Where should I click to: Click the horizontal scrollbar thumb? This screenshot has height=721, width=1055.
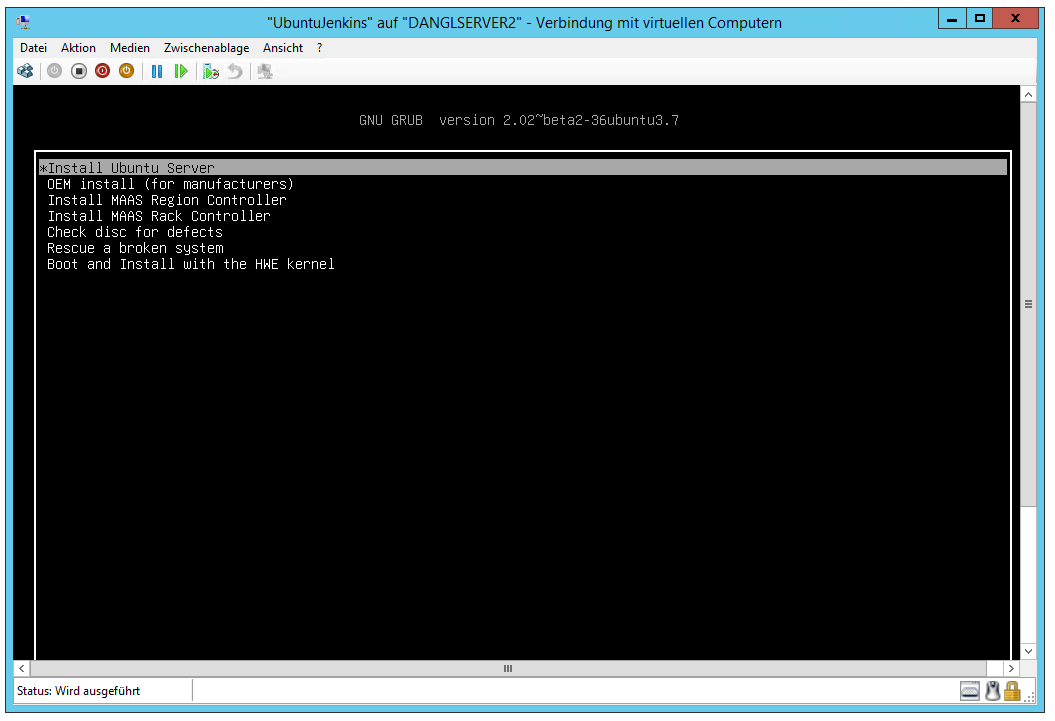[508, 669]
